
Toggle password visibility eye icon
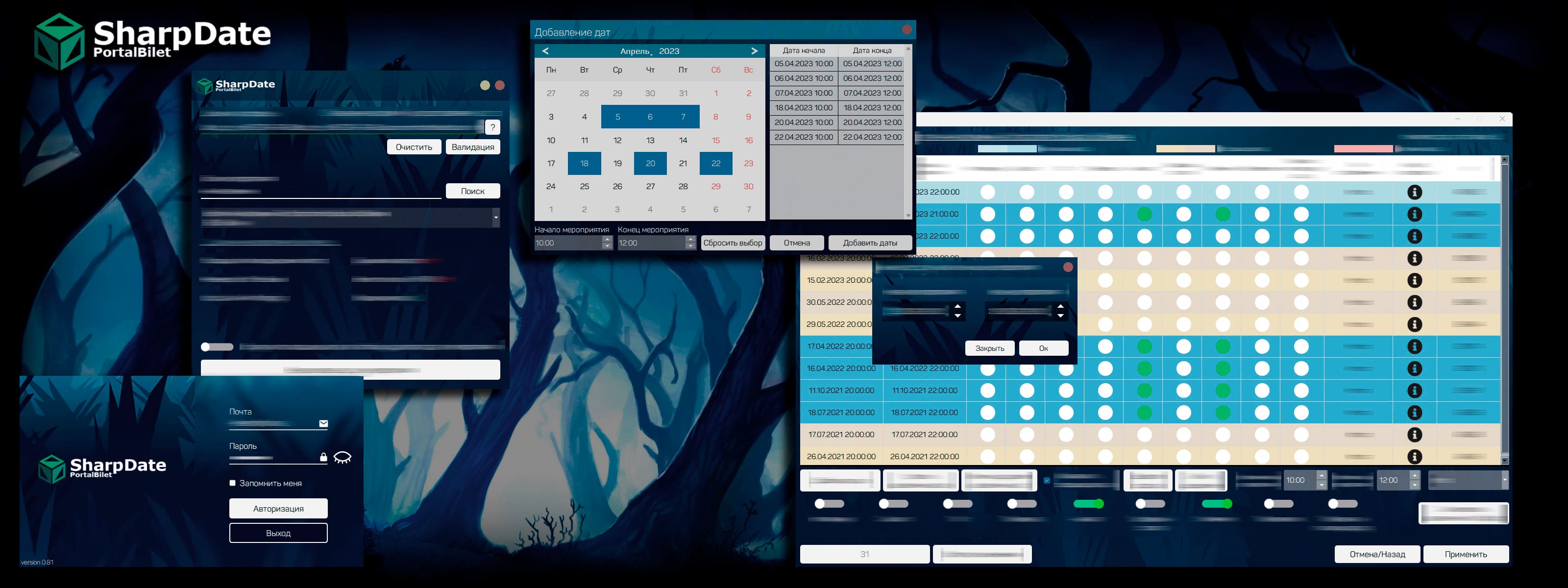click(x=343, y=457)
